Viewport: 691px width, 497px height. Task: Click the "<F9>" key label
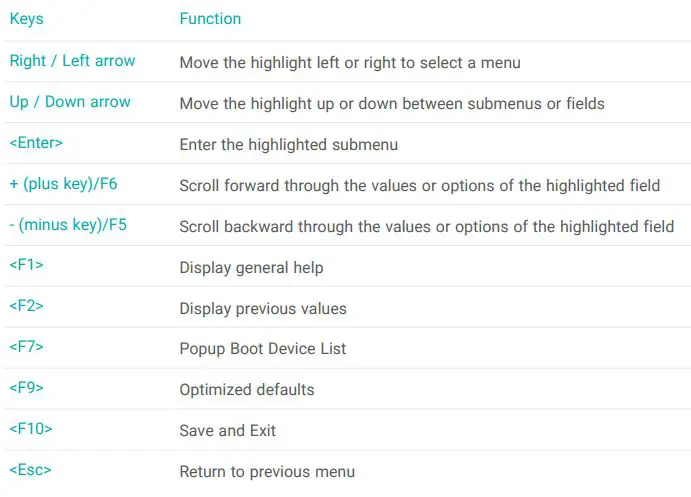27,389
